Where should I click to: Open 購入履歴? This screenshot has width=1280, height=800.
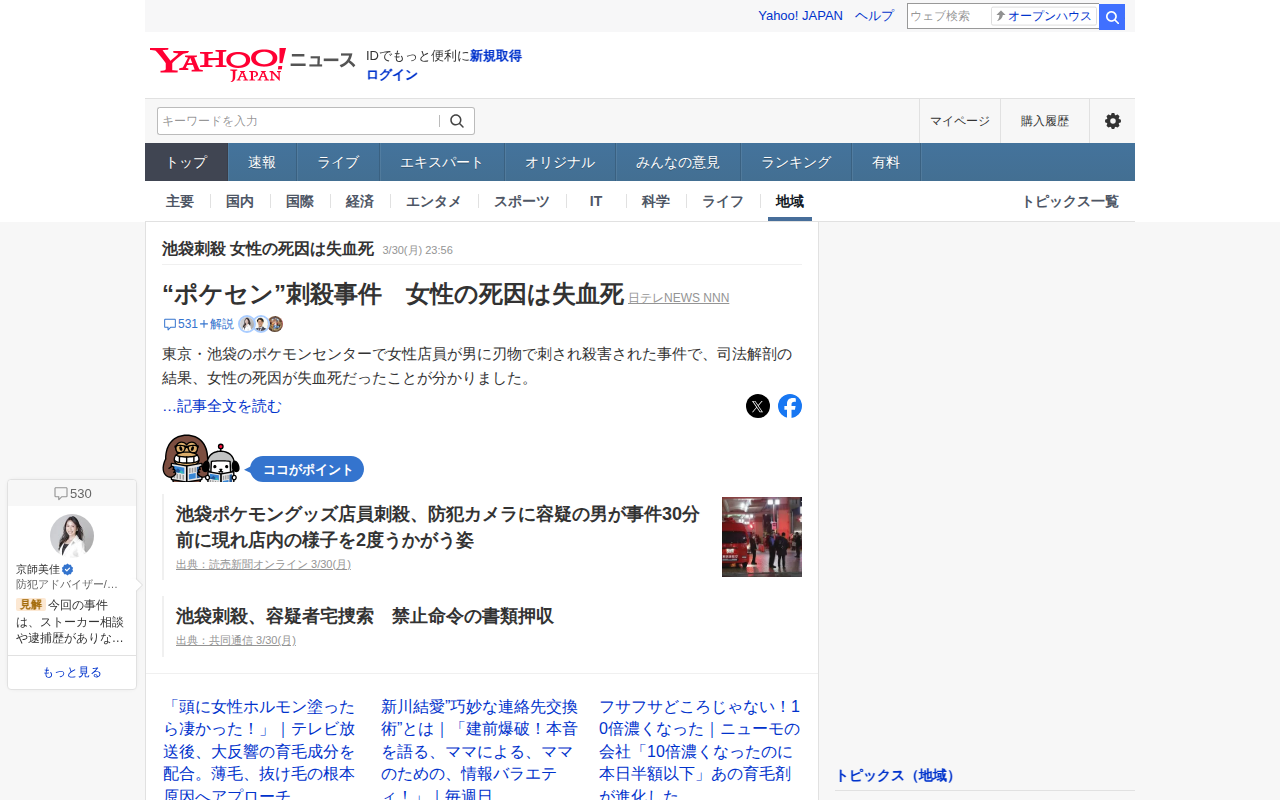click(x=1045, y=121)
